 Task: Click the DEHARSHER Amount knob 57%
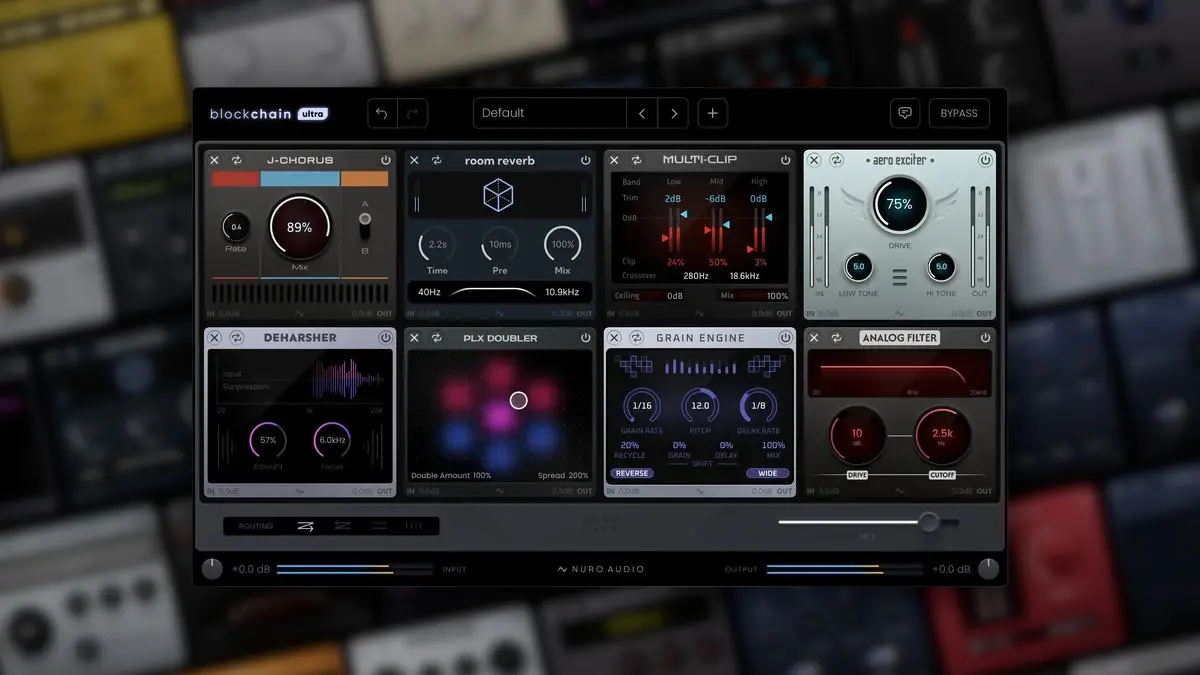click(268, 440)
